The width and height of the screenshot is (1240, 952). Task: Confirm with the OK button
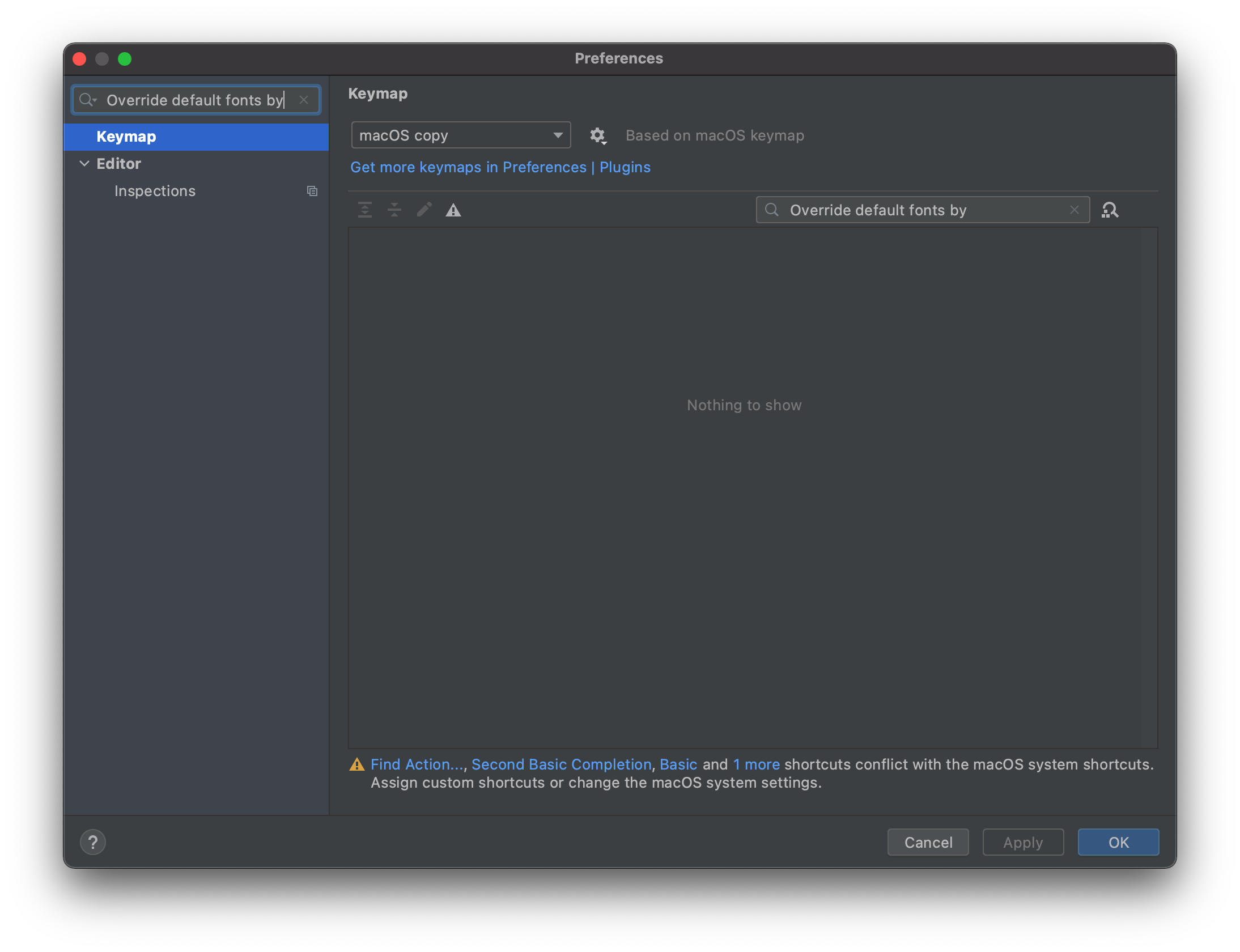pyautogui.click(x=1118, y=842)
